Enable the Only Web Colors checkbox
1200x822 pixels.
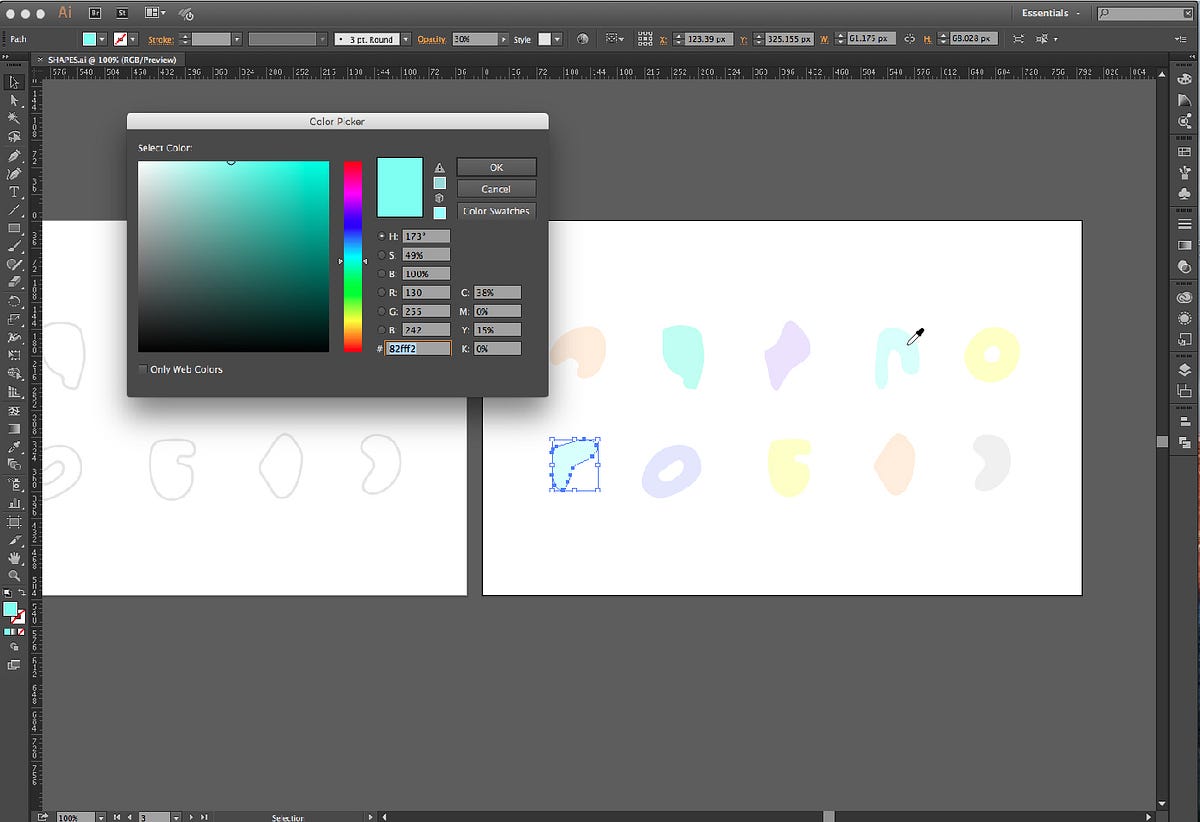(x=144, y=370)
